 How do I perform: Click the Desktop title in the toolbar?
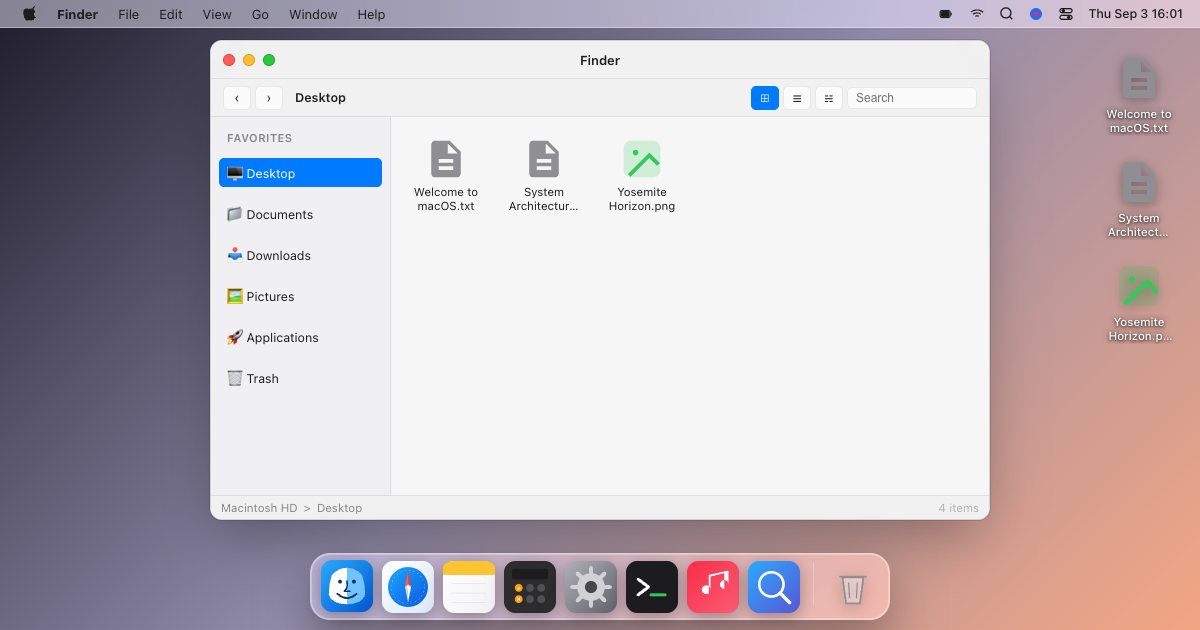(320, 98)
